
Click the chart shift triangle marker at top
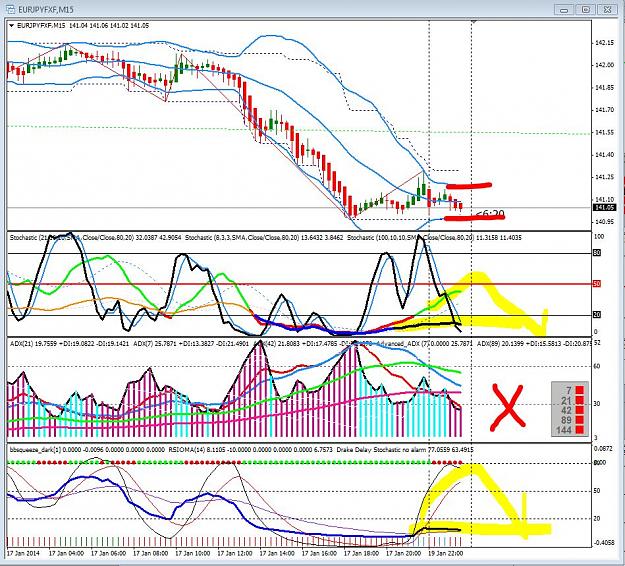(474, 21)
